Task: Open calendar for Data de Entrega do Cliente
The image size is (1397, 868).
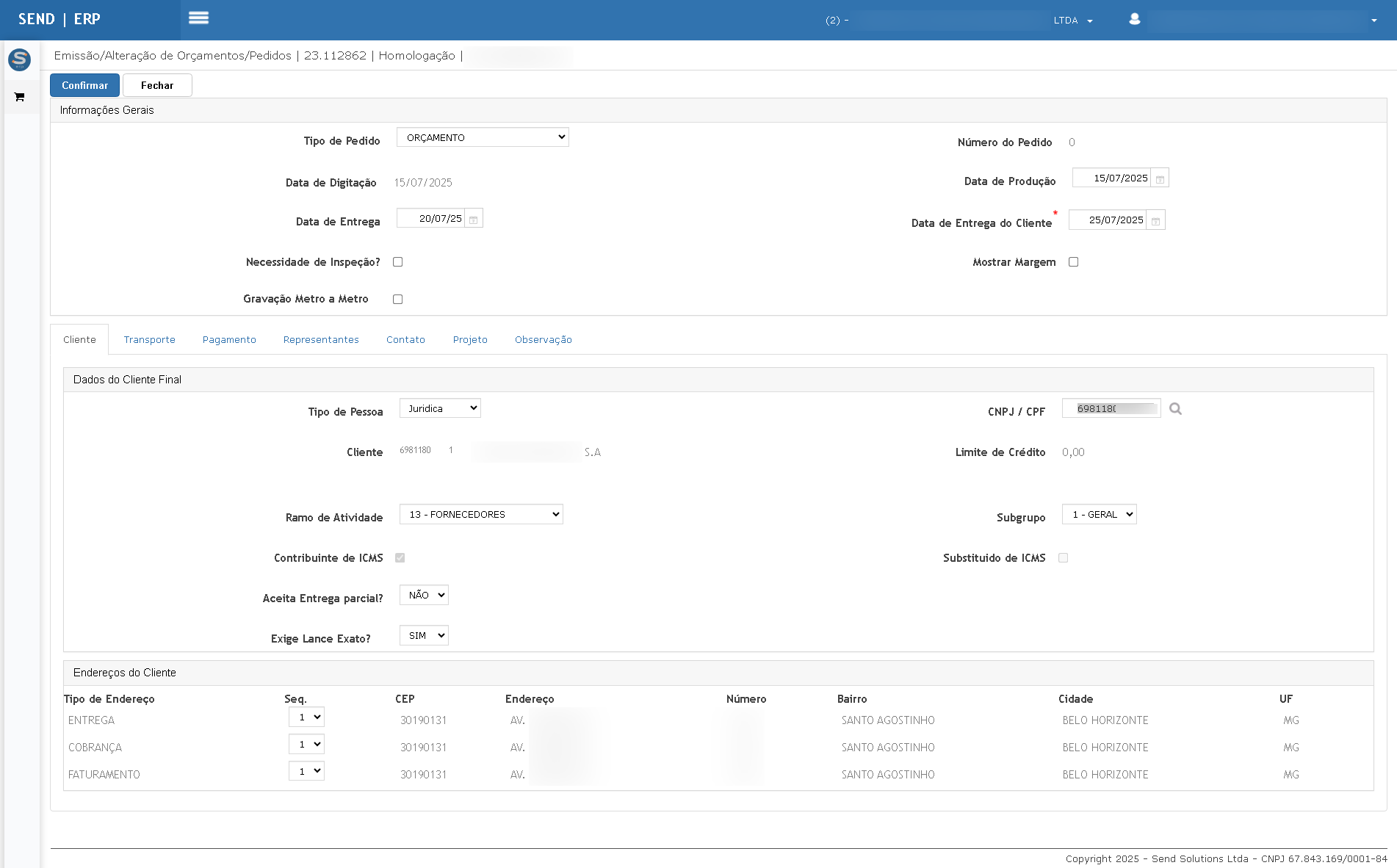Action: pos(1155,220)
